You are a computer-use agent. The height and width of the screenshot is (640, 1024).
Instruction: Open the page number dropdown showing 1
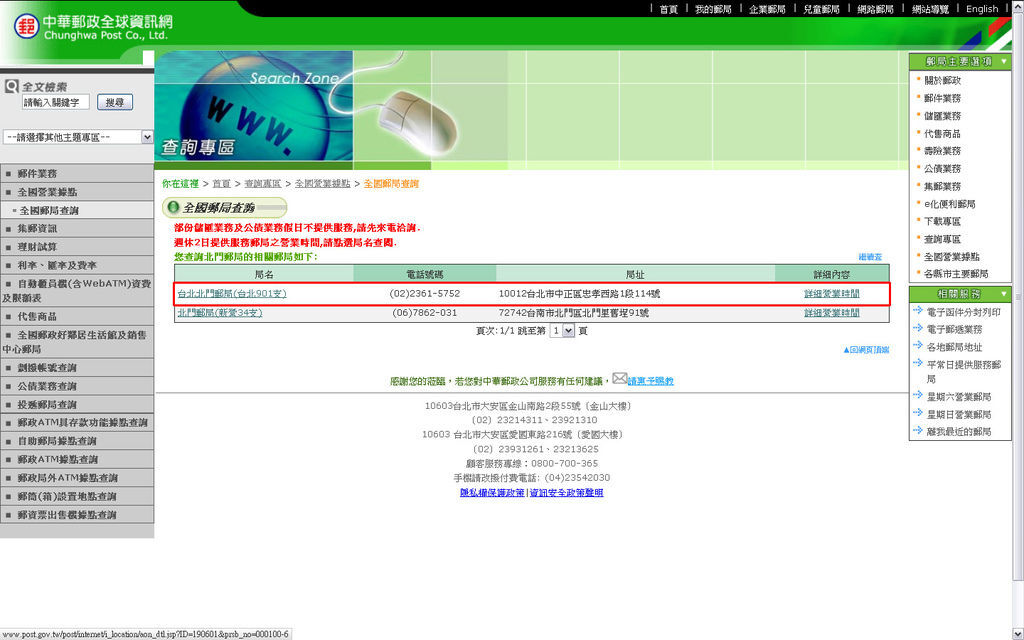[x=562, y=330]
